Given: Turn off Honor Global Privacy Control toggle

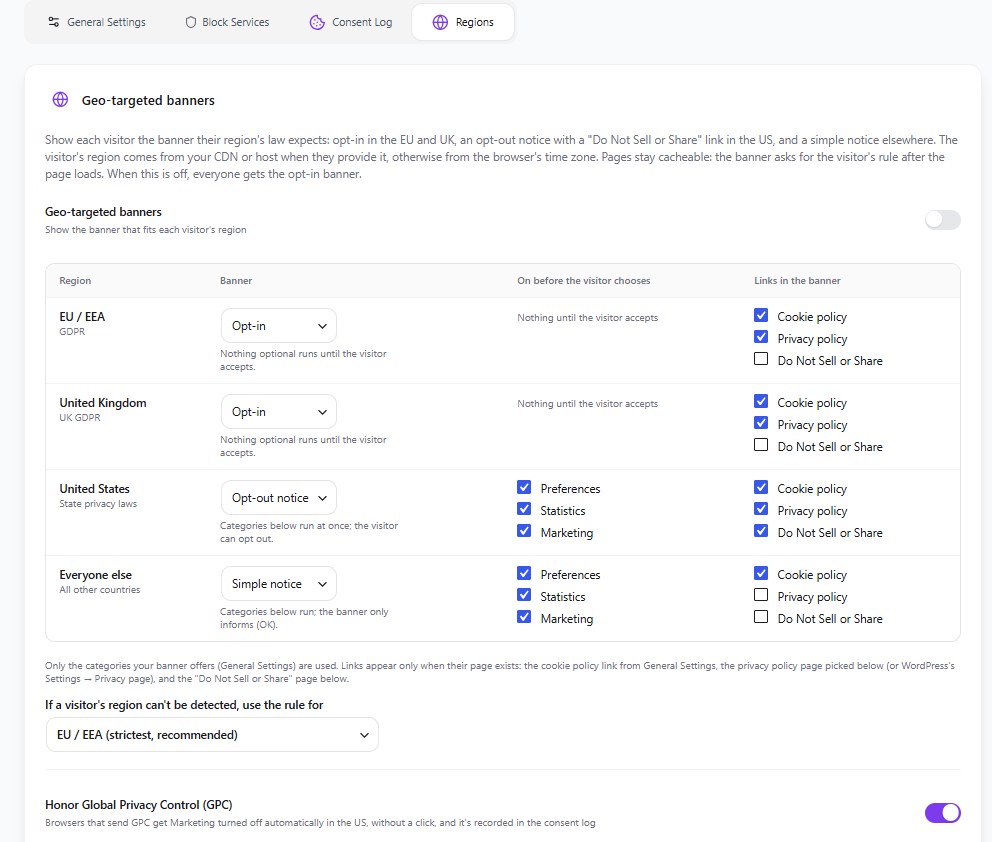Looking at the screenshot, I should (x=942, y=812).
